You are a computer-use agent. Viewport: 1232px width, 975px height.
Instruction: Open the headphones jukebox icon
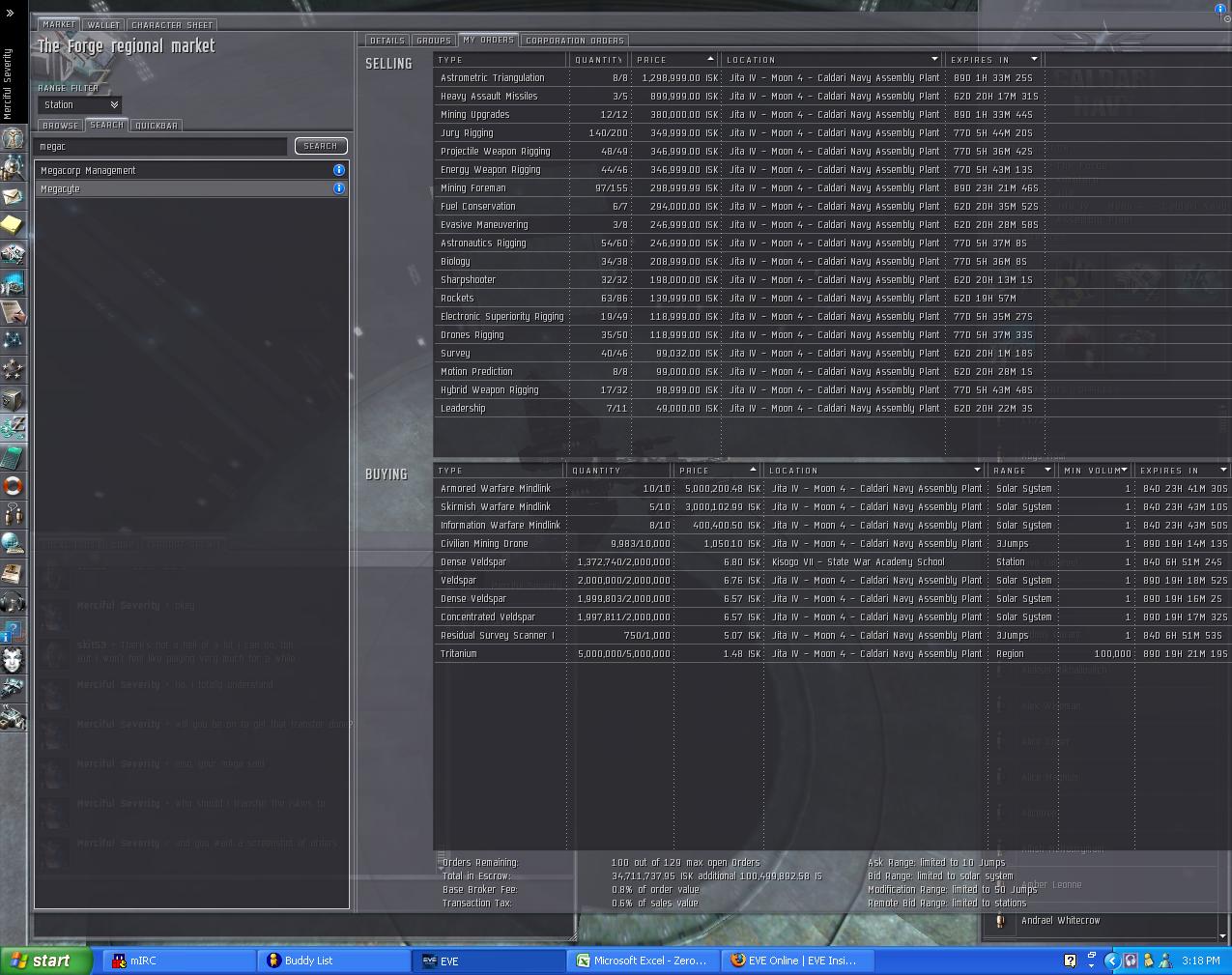(x=13, y=601)
